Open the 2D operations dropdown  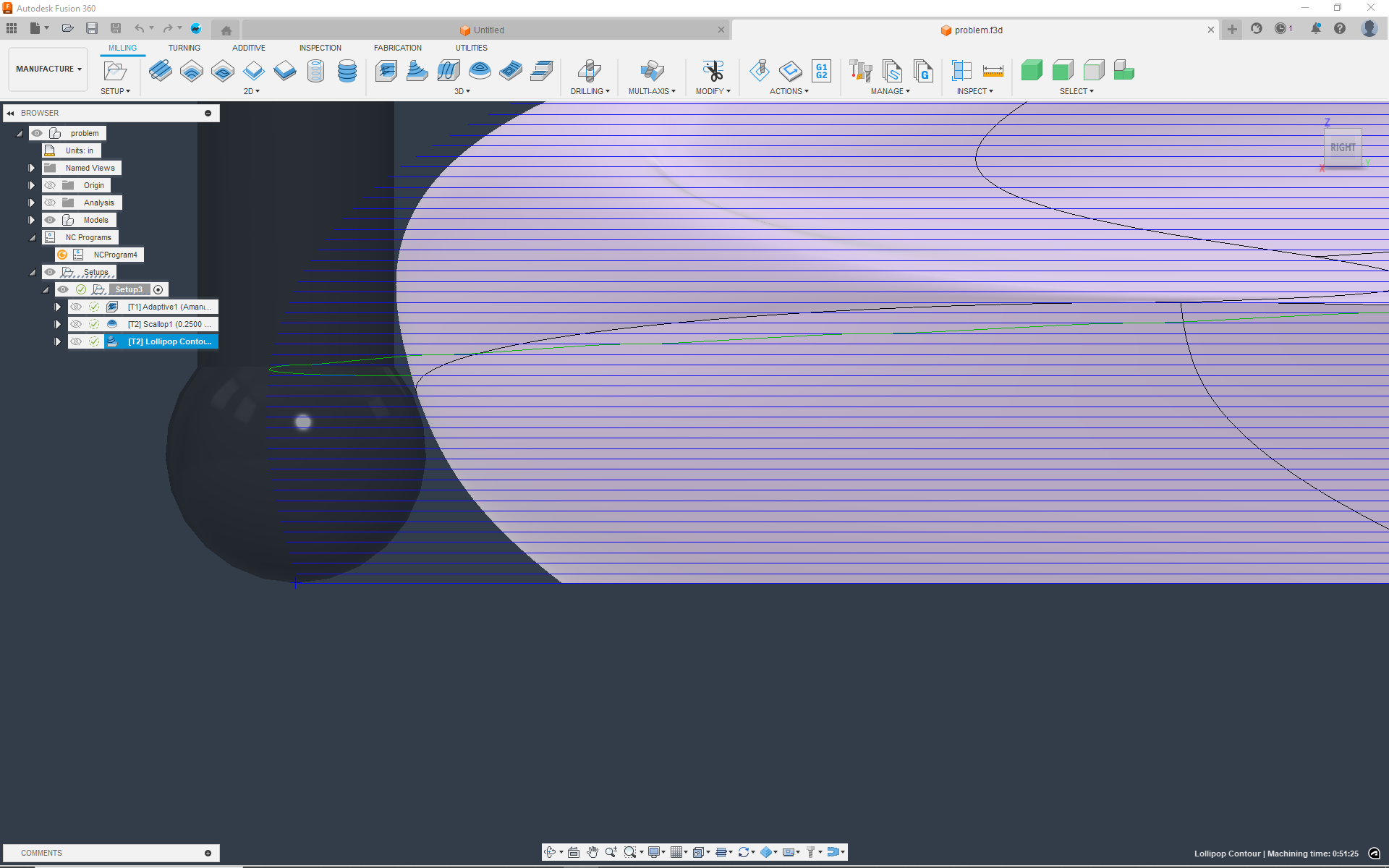point(252,91)
